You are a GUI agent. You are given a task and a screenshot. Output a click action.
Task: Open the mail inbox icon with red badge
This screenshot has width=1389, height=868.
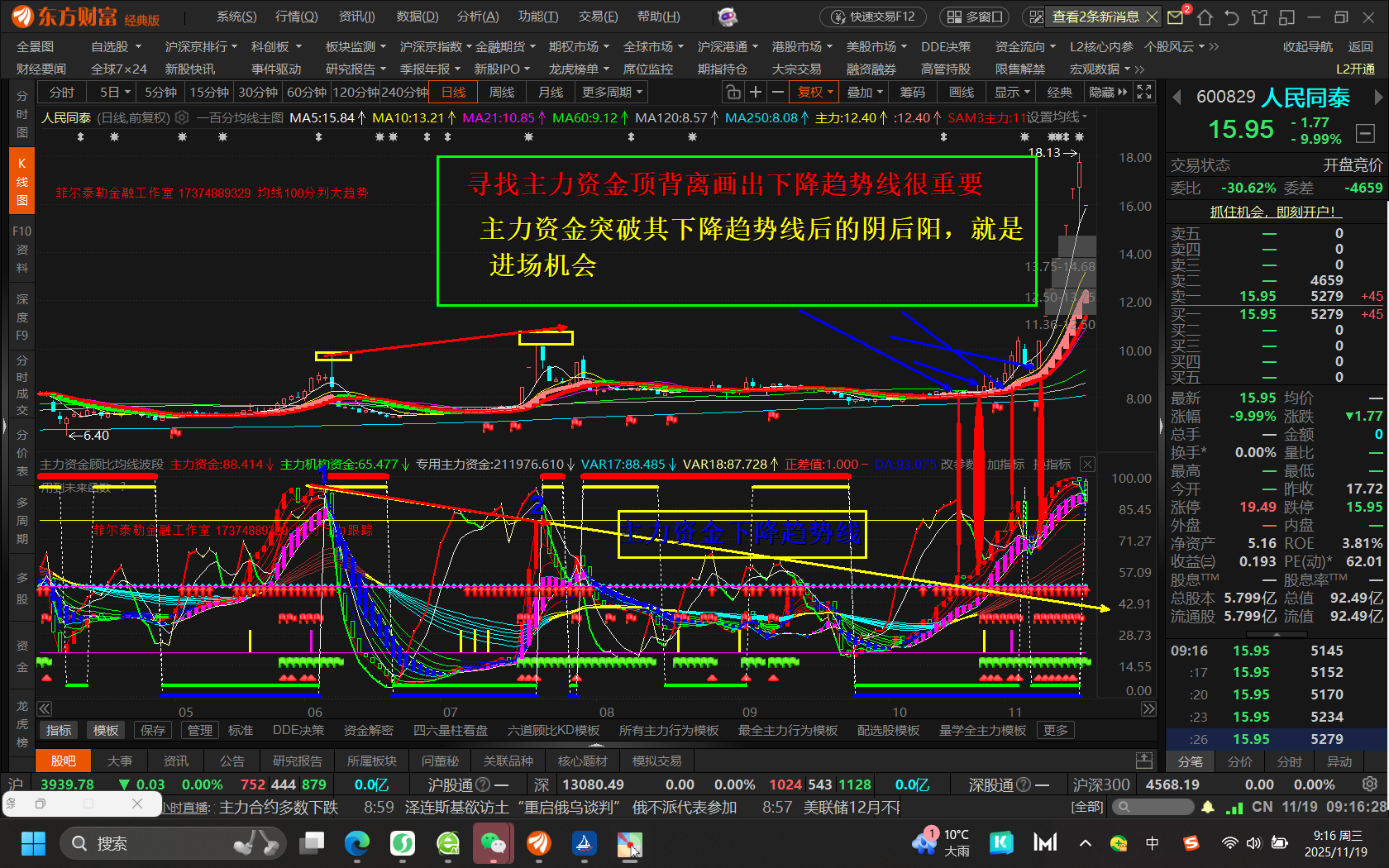pyautogui.click(x=1177, y=17)
